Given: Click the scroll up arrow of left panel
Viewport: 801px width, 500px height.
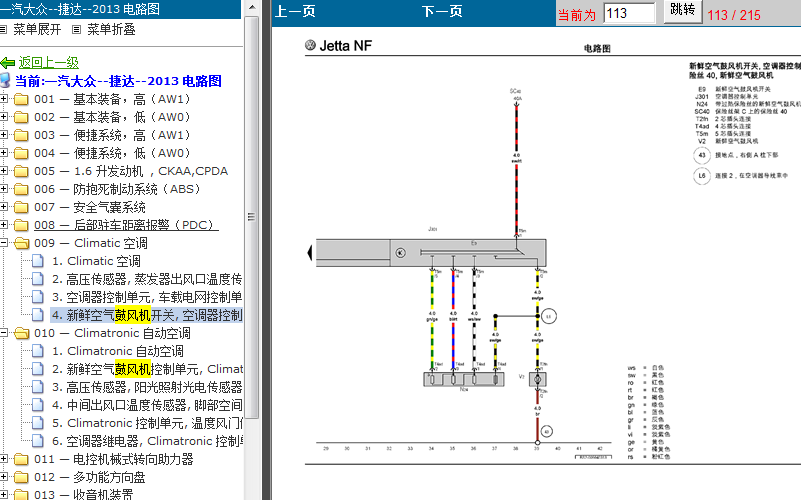Looking at the screenshot, I should 251,8.
